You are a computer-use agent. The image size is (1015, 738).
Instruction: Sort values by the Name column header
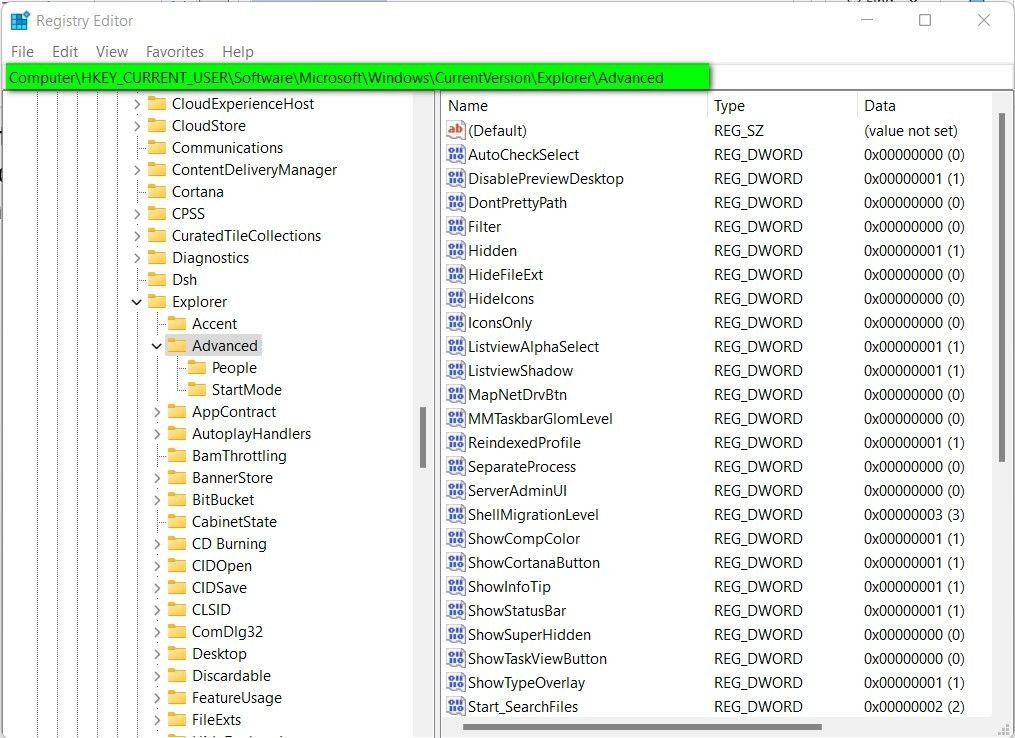(574, 106)
